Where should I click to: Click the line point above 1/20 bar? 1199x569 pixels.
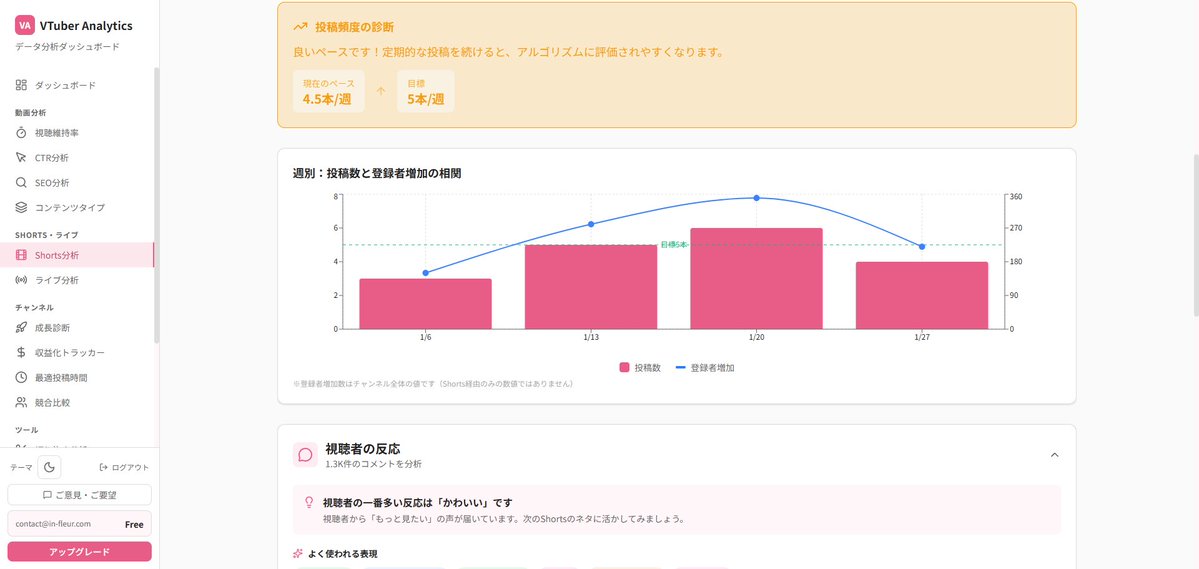click(x=756, y=198)
